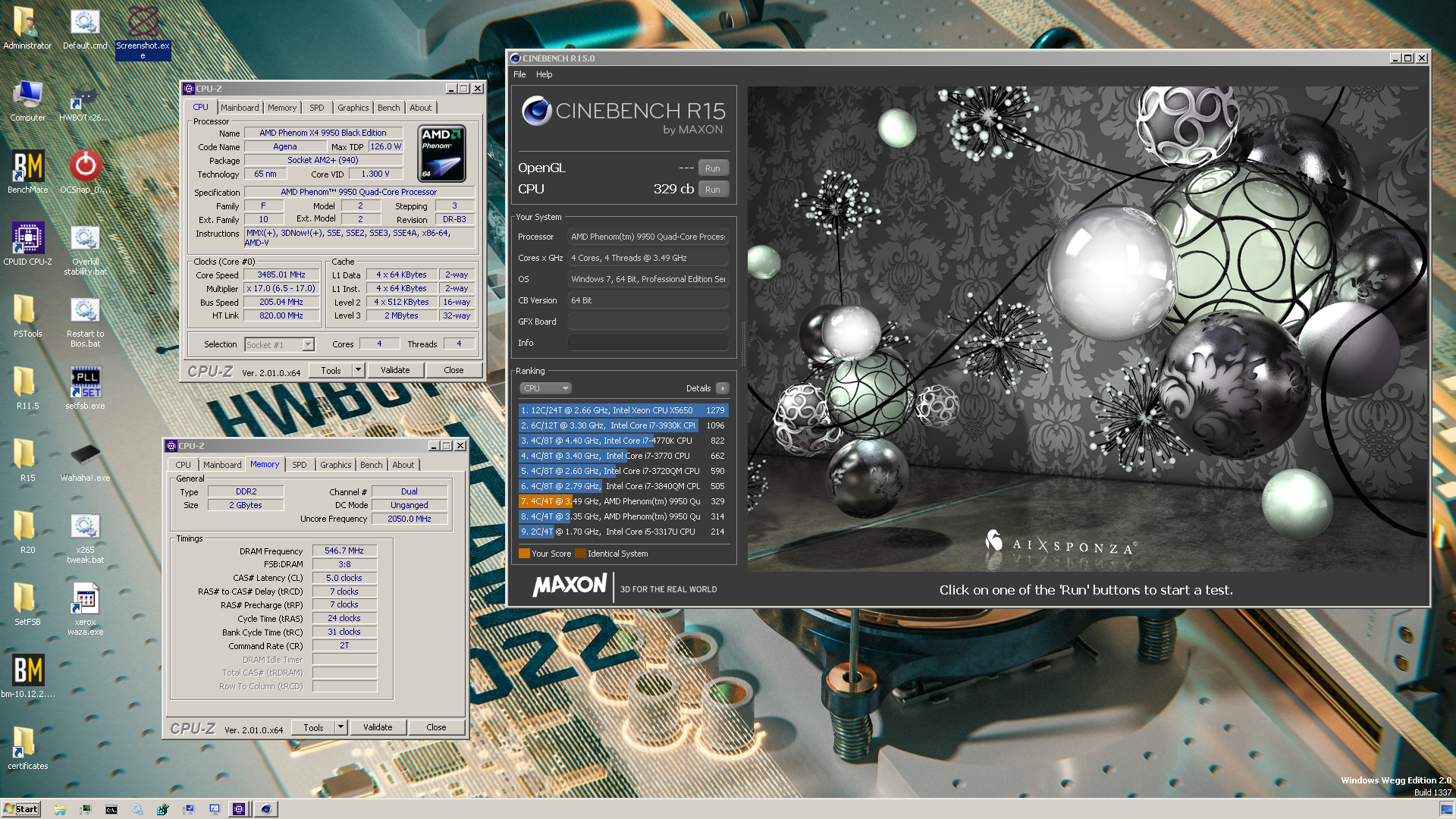The width and height of the screenshot is (1456, 819).
Task: Open SPD tab in lower CPU-Z window
Action: 300,465
